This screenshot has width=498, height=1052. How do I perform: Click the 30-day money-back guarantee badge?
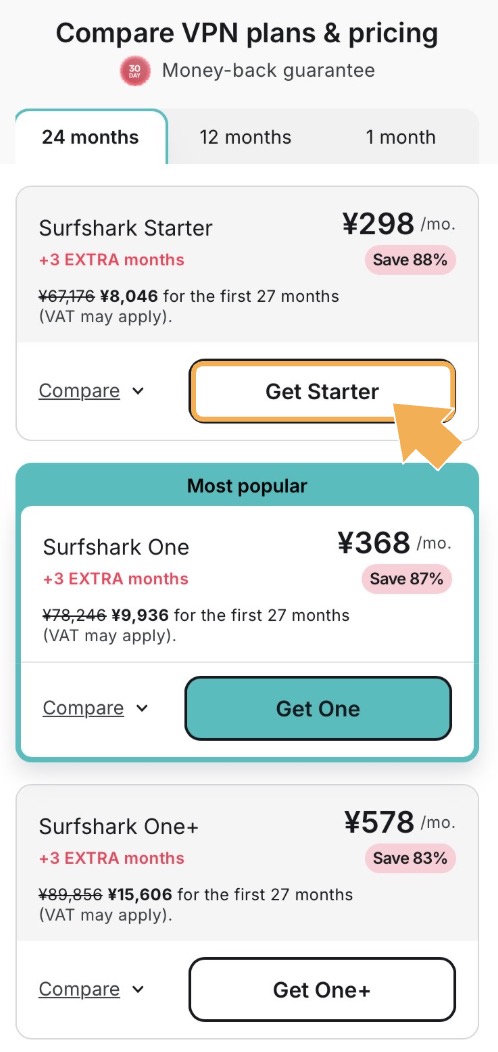coord(135,71)
